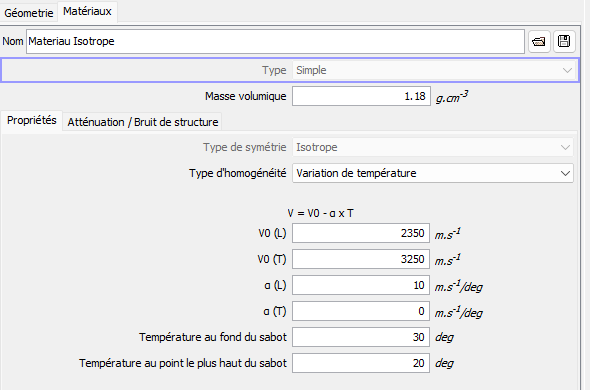Click the formula text 'V = V0 - α x T'
This screenshot has height=390, width=590.
click(x=321, y=213)
